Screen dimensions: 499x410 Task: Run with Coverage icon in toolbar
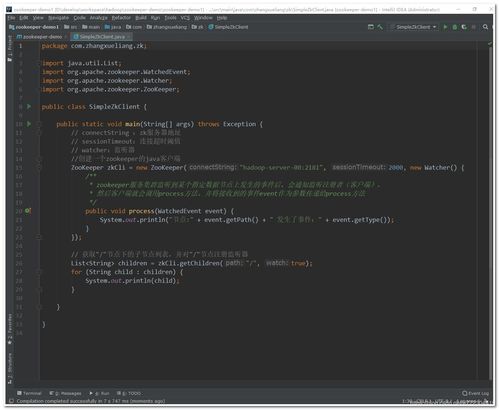coord(464,27)
